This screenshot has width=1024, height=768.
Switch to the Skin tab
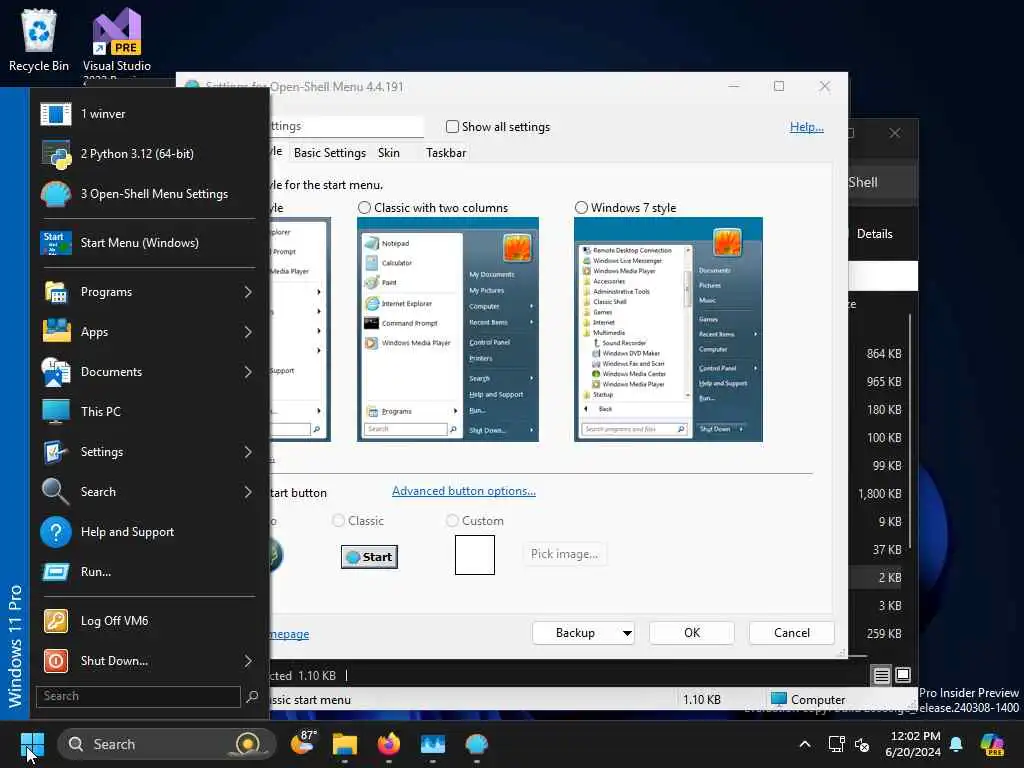(x=389, y=153)
